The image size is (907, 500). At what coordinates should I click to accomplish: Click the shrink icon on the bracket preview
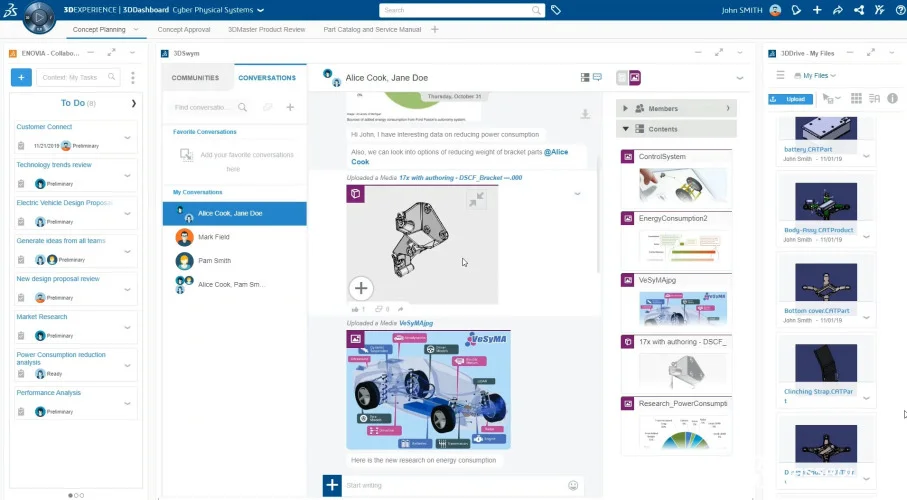[477, 199]
